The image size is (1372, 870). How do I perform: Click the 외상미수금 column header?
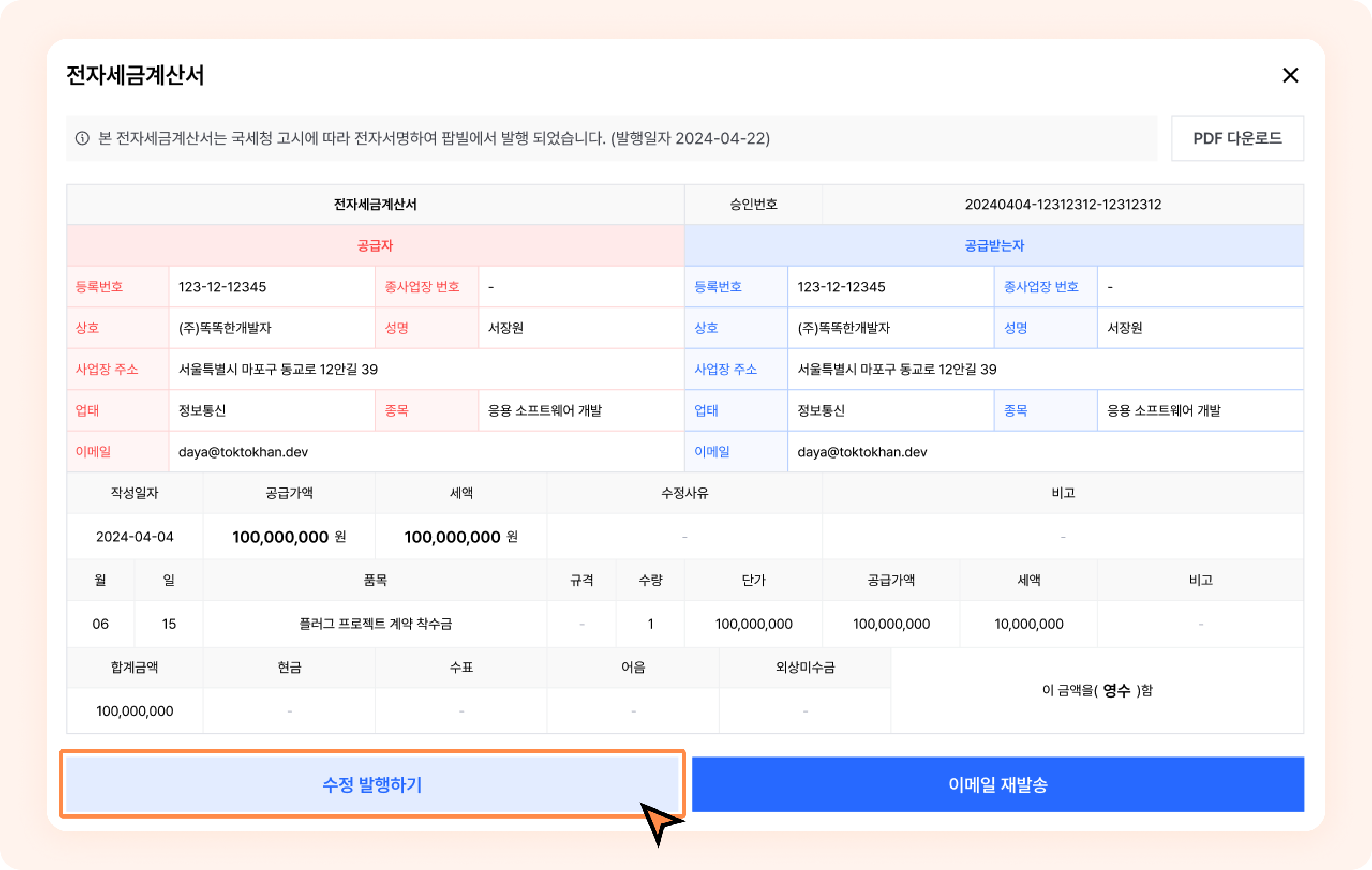tap(804, 667)
